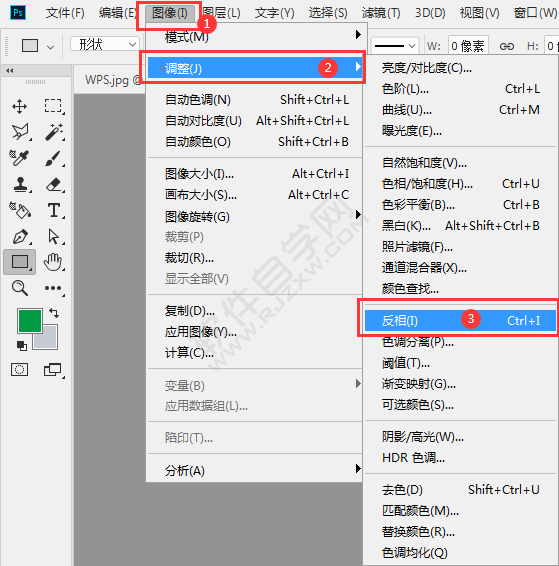Open 曲线(U)... adjustment

[x=460, y=109]
